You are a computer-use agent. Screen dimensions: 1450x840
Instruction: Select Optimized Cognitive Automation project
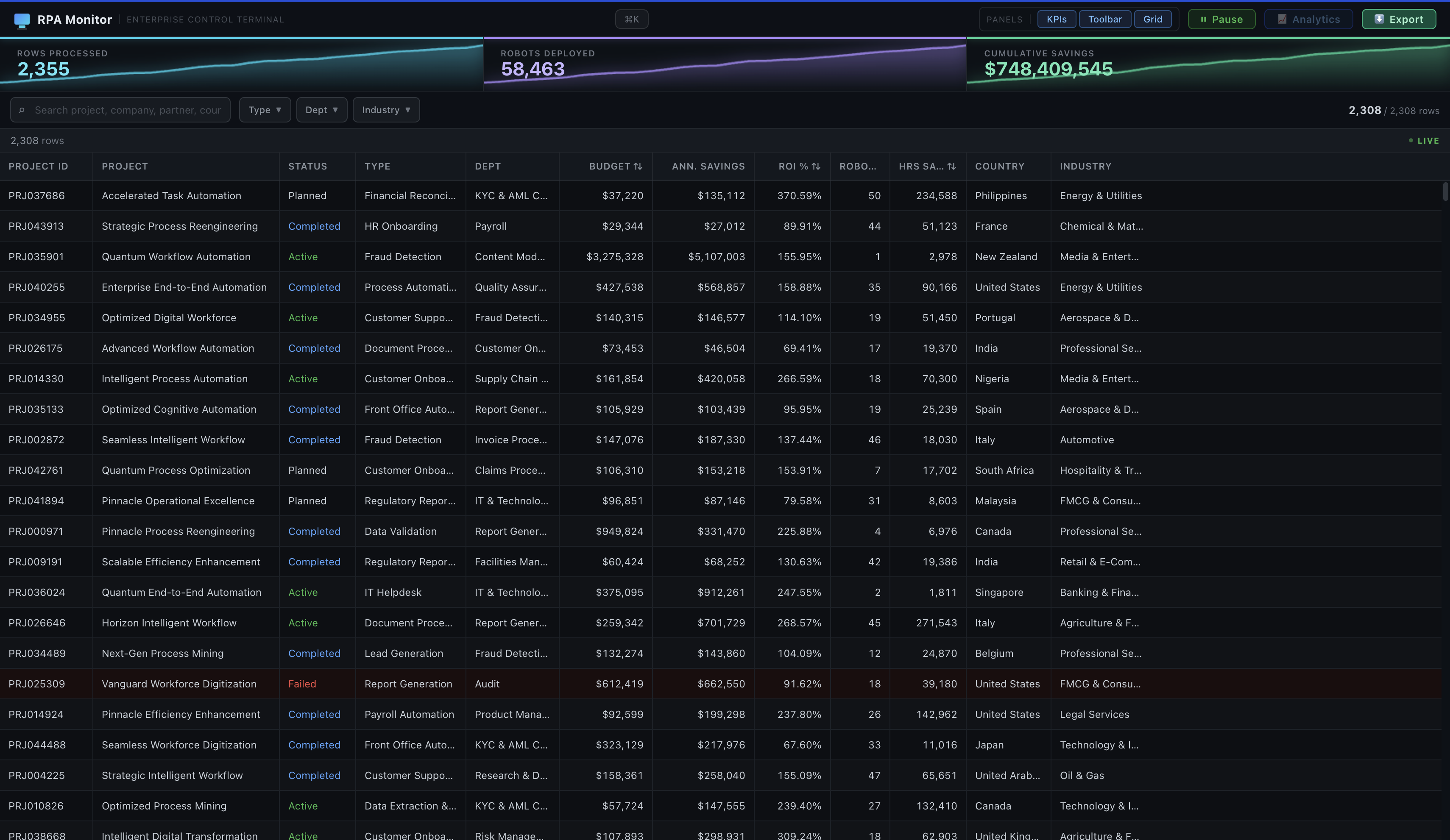179,409
